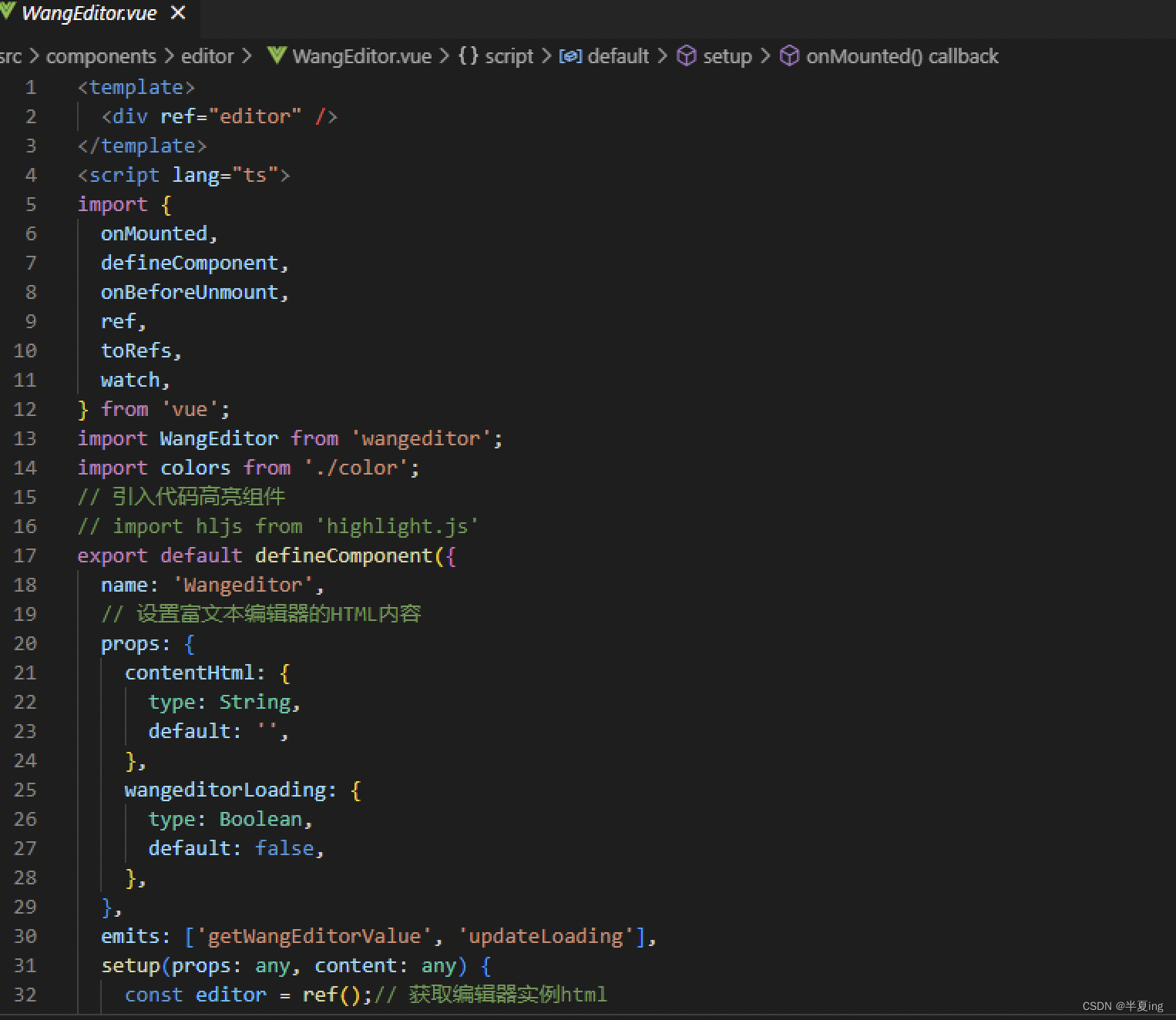Viewport: 1176px width, 1020px height.
Task: Click the Vue icon on the editor tab
Action: pos(7,12)
